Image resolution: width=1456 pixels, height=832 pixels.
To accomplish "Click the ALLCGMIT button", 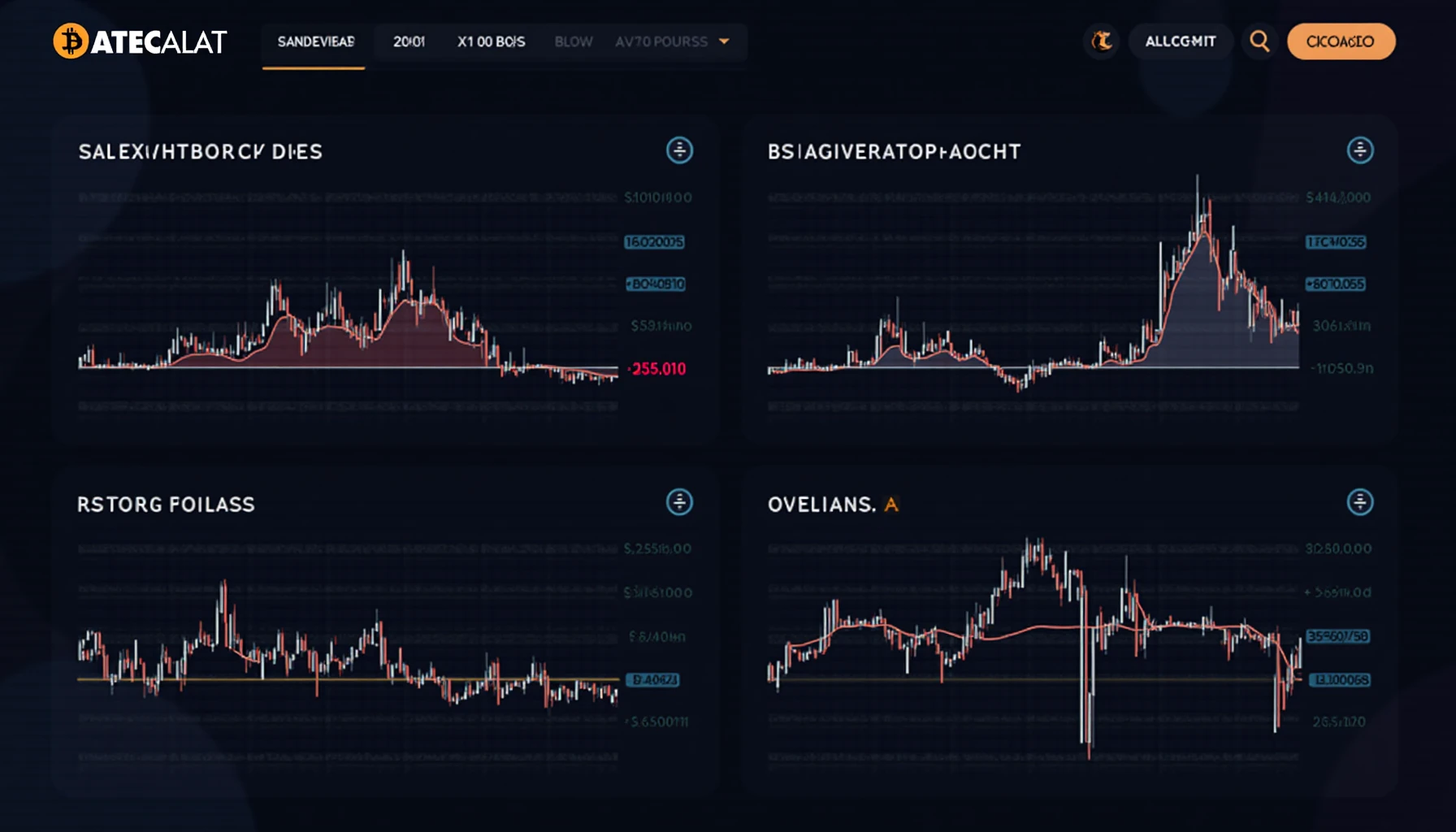I will [1181, 41].
